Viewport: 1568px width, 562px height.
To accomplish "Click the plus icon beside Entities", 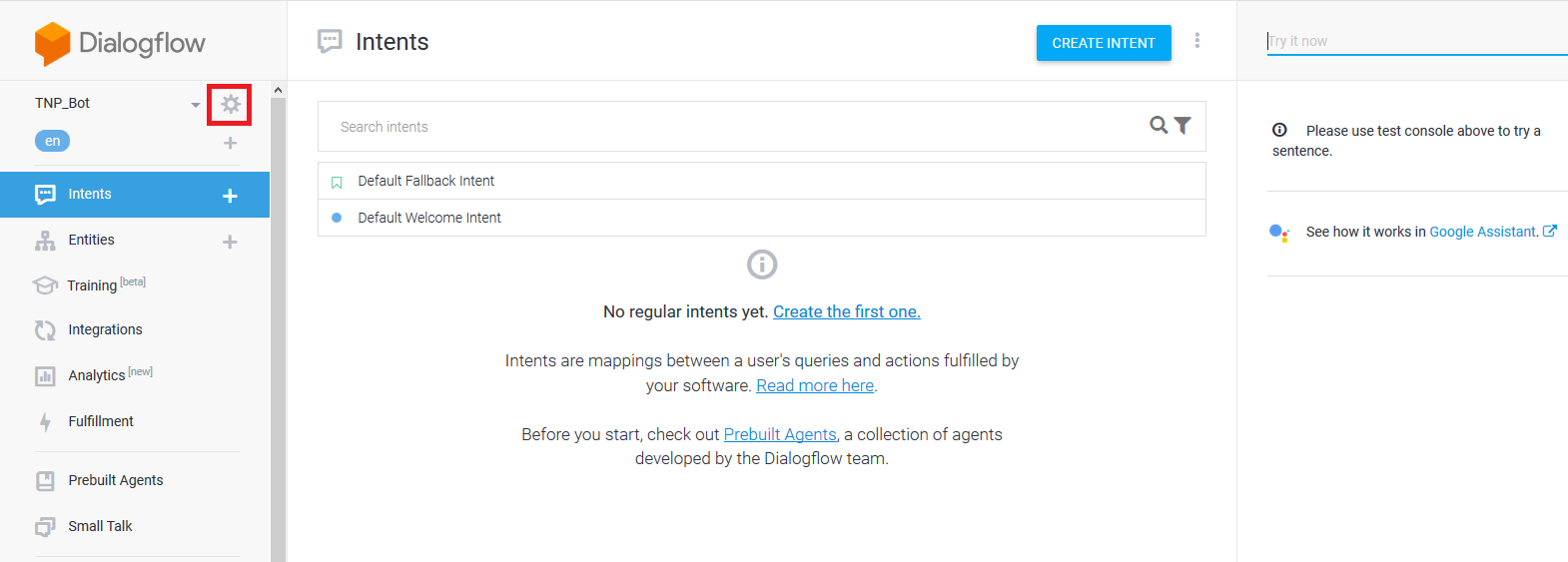I will pos(230,242).
